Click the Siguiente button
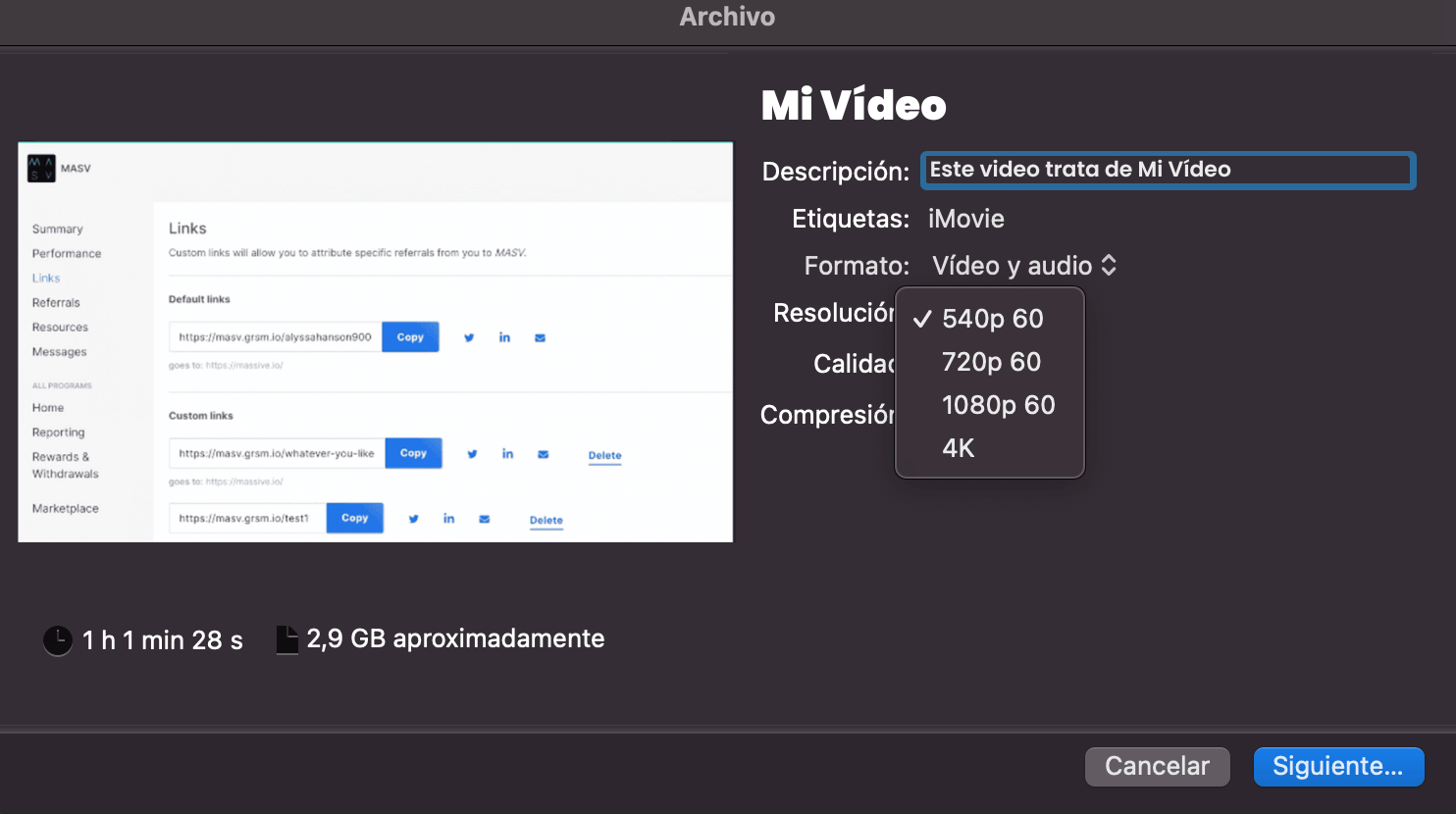 [1338, 766]
